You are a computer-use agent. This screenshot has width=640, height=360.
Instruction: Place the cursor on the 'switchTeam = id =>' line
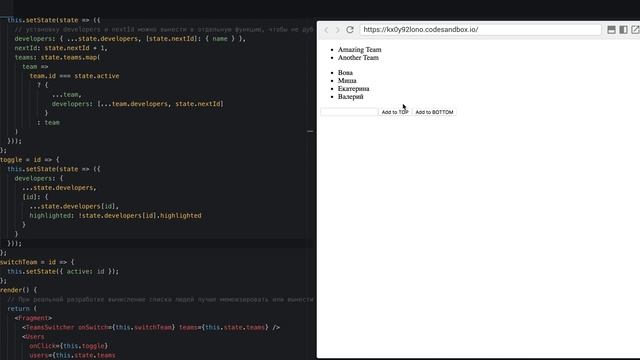37,262
